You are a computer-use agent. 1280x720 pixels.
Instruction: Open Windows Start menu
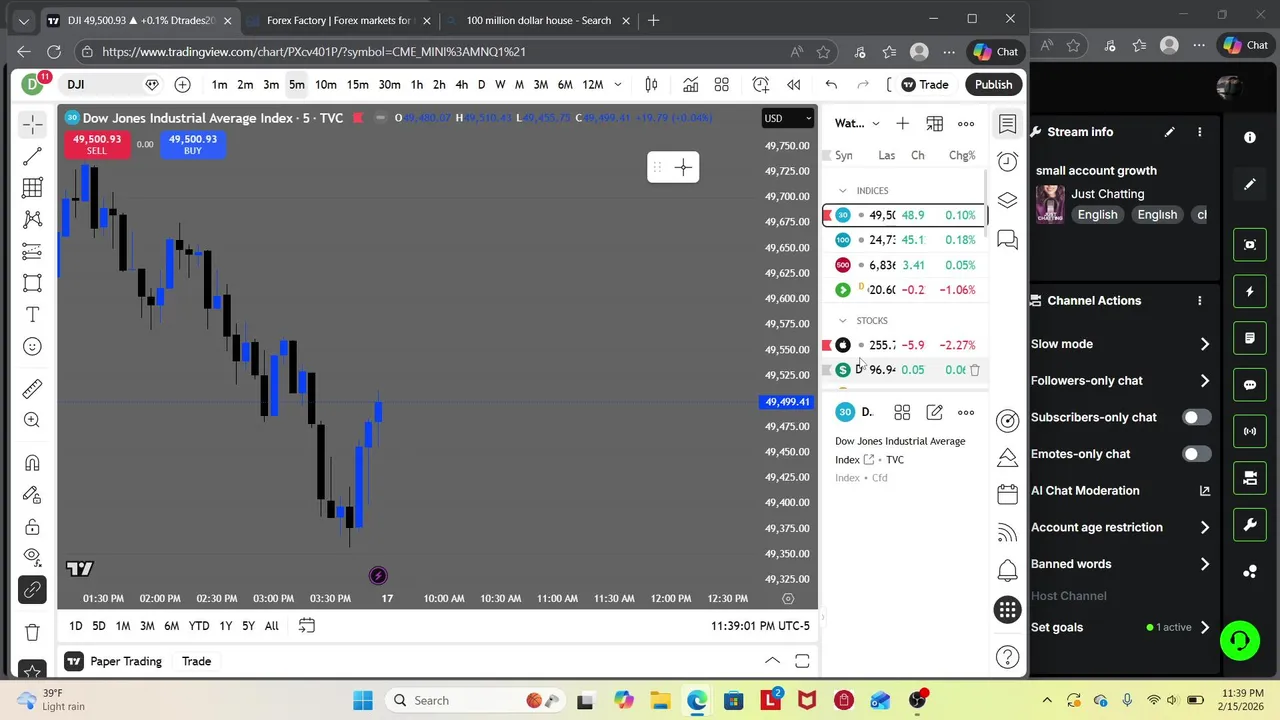tap(362, 701)
